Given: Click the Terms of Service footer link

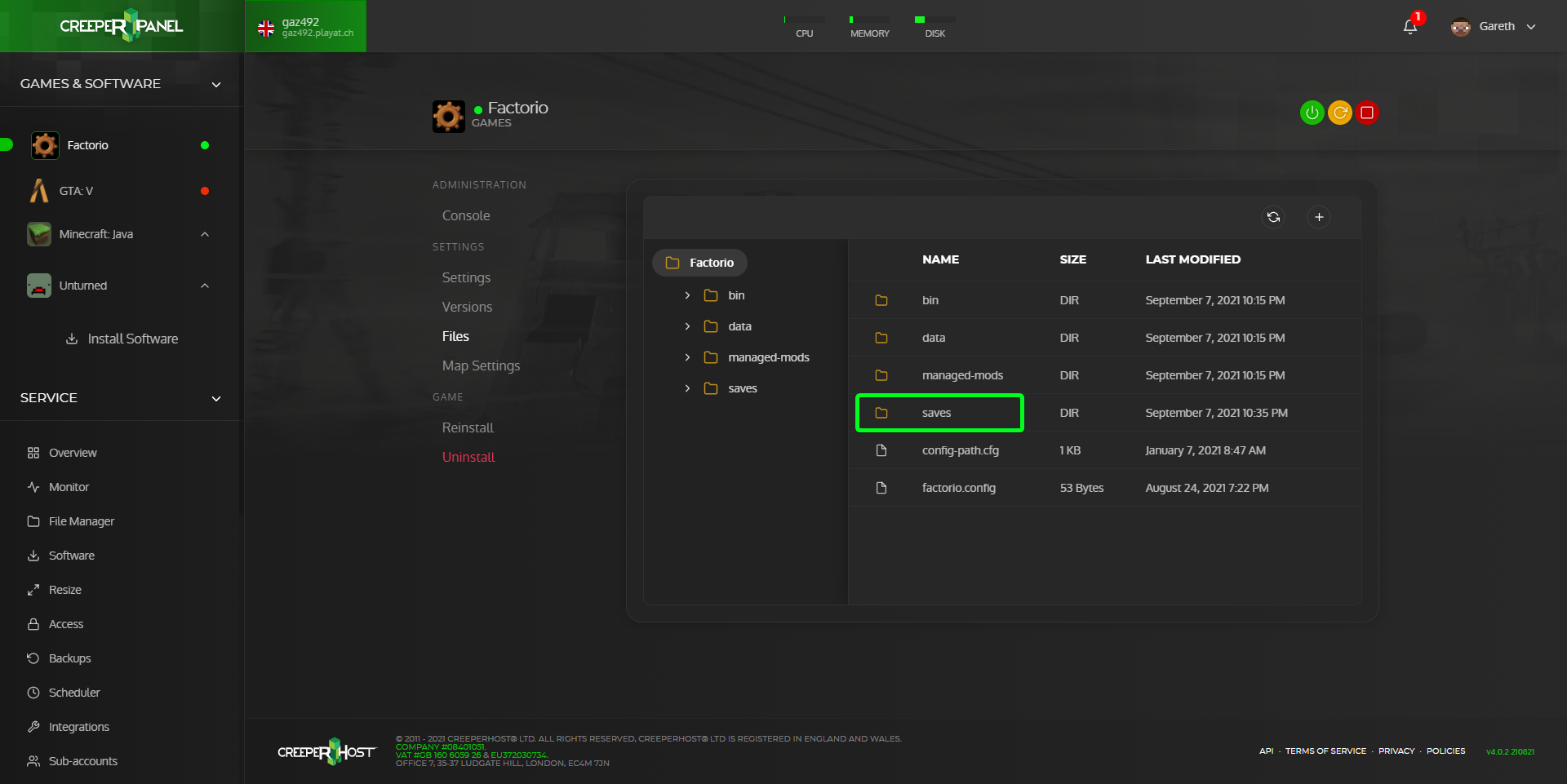Looking at the screenshot, I should 1325,751.
